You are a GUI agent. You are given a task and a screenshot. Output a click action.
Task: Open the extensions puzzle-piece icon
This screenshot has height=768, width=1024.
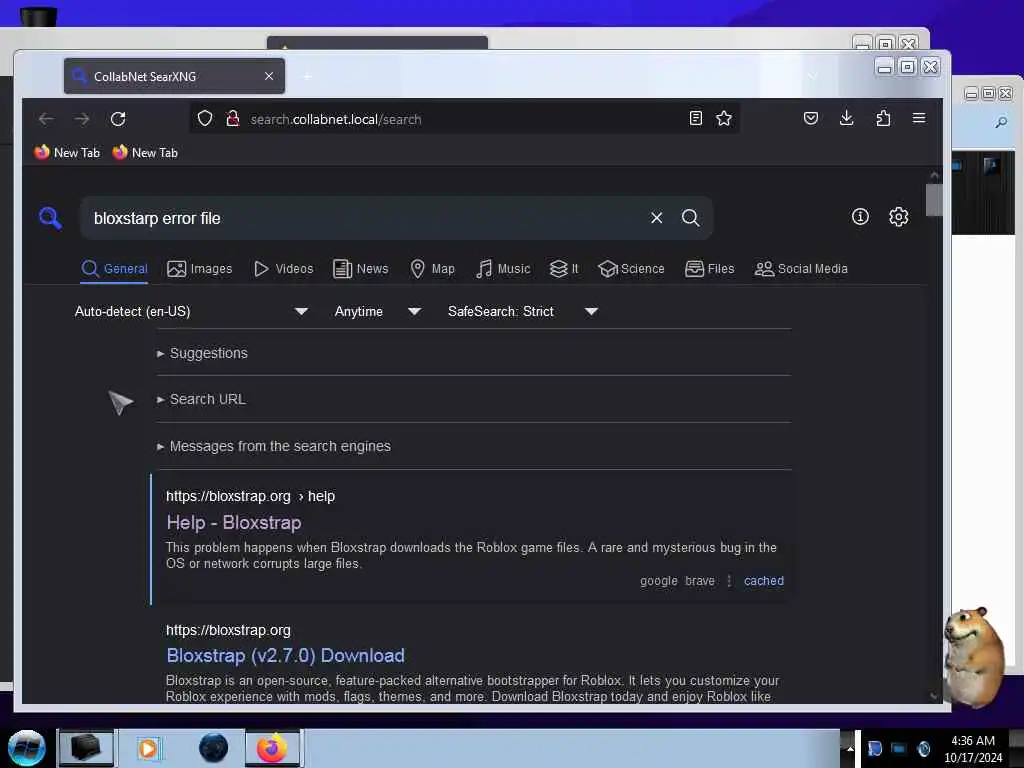pos(883,118)
